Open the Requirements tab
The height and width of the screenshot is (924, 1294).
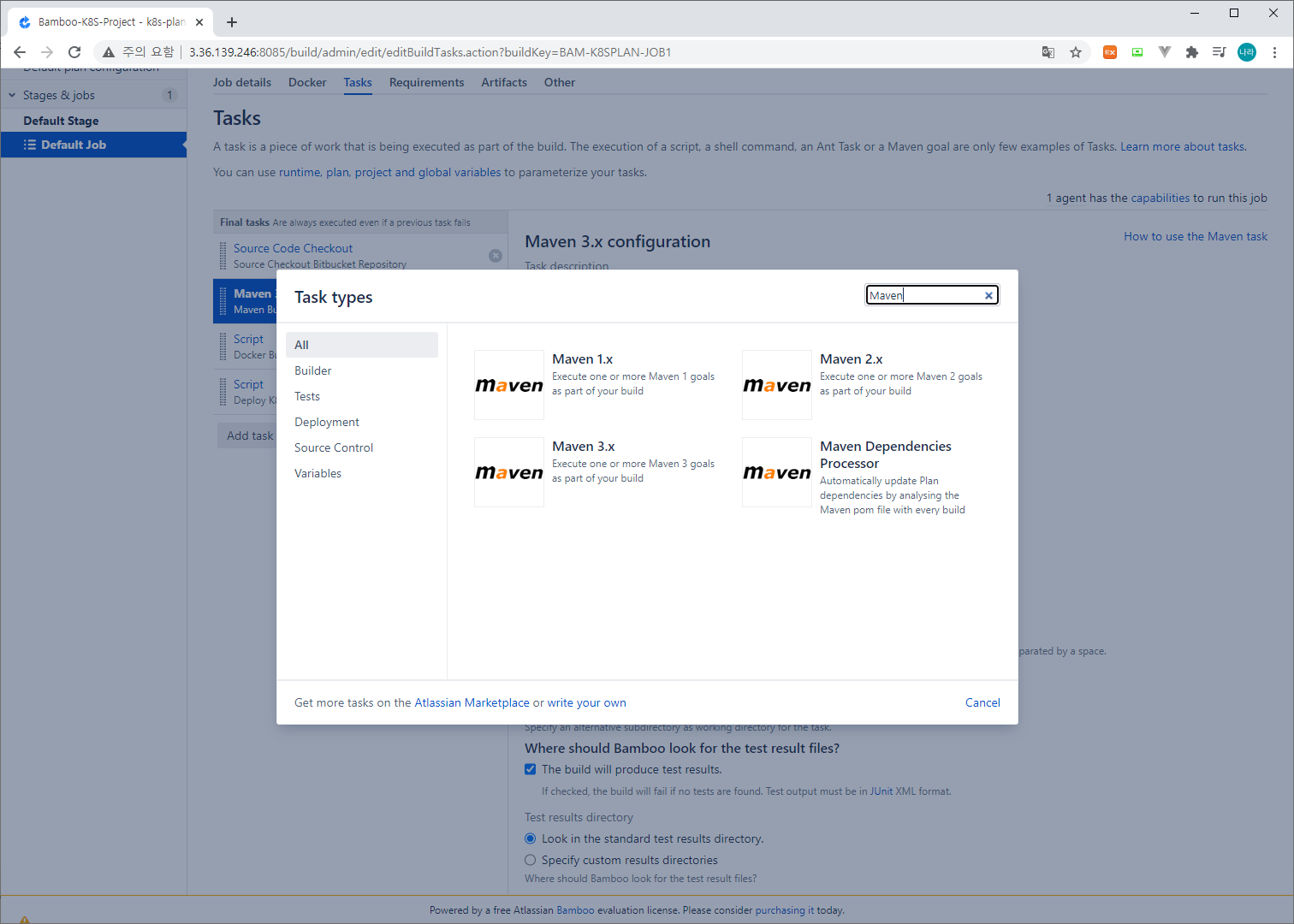click(426, 82)
